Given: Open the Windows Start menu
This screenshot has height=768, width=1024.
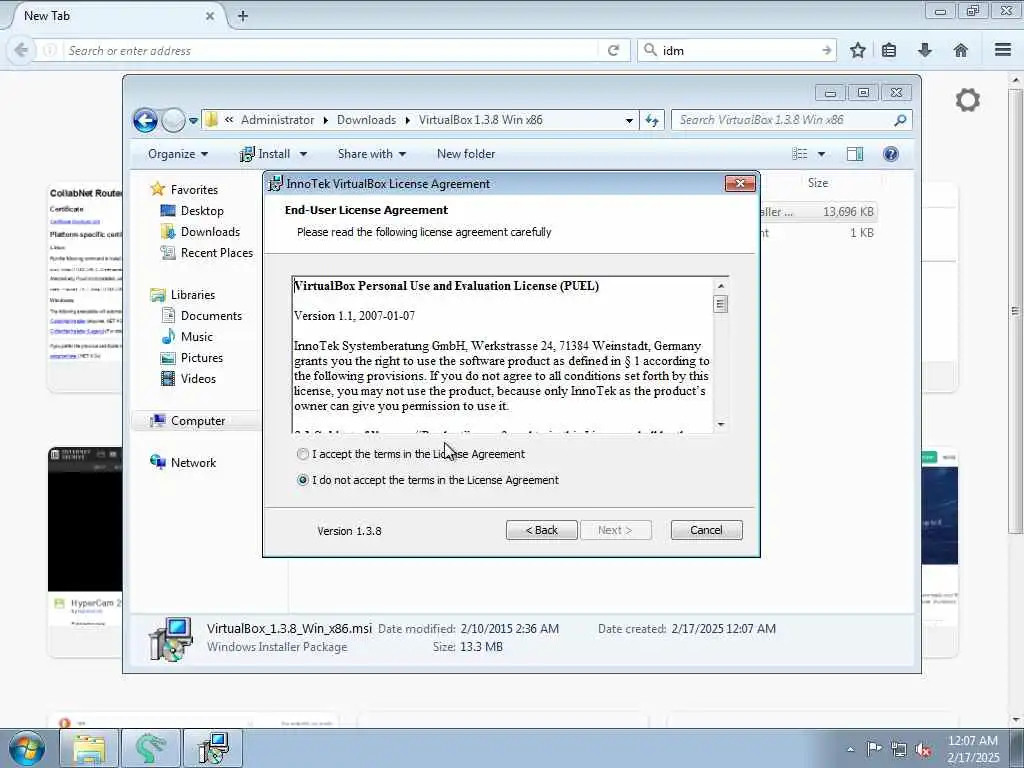Looking at the screenshot, I should point(27,749).
